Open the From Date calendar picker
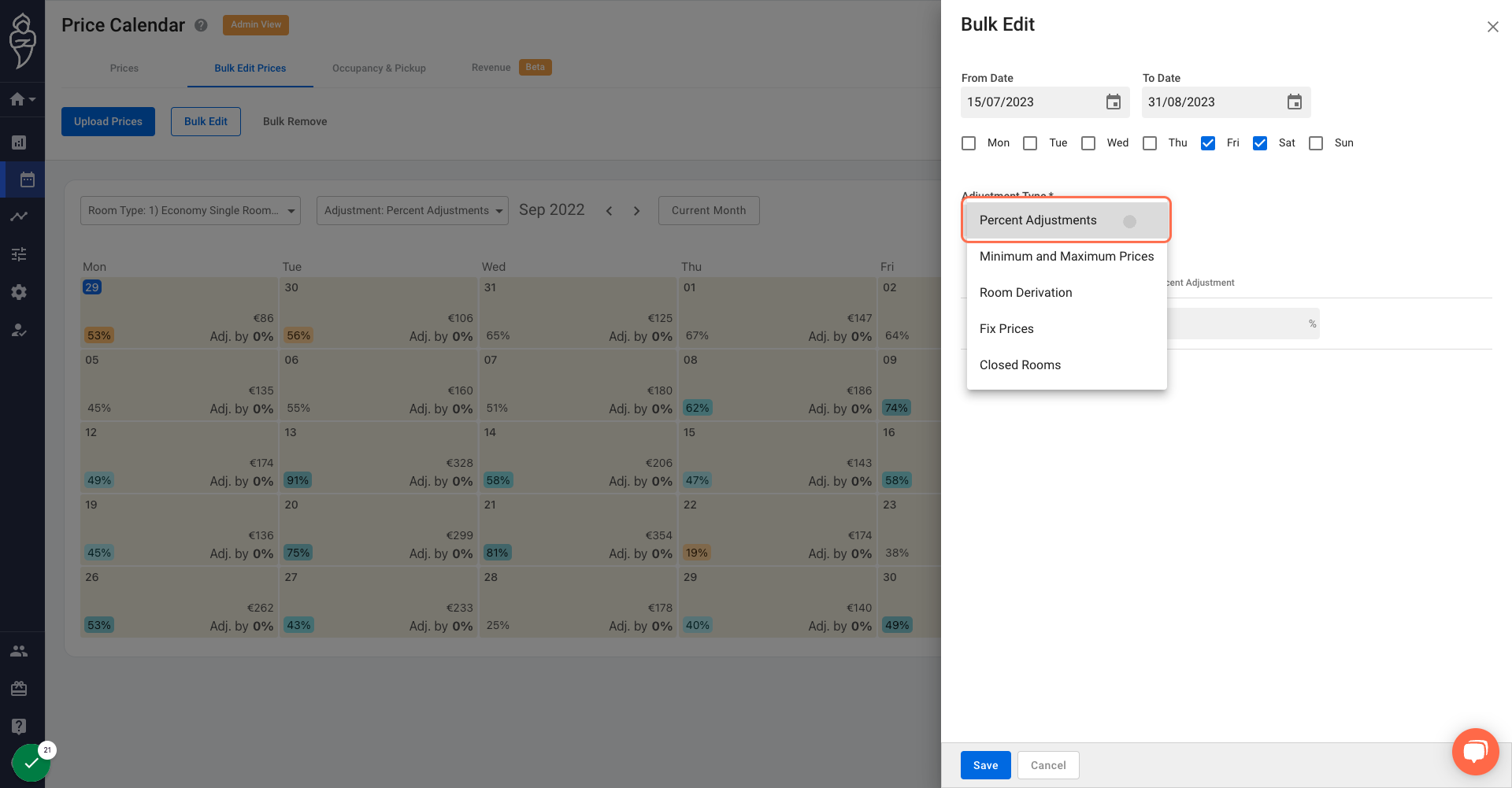Image resolution: width=1512 pixels, height=788 pixels. (1113, 102)
